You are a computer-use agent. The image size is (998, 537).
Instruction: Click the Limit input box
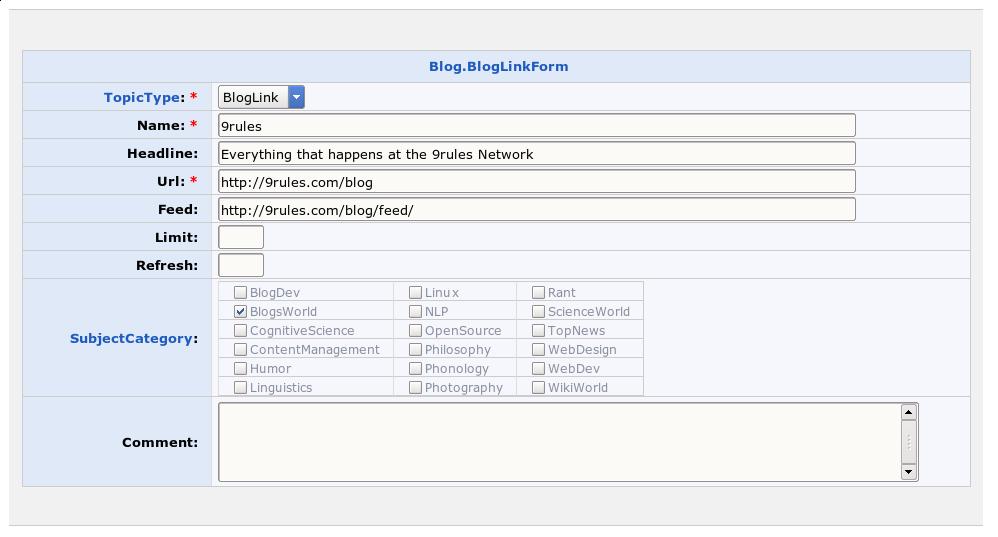[x=241, y=237]
